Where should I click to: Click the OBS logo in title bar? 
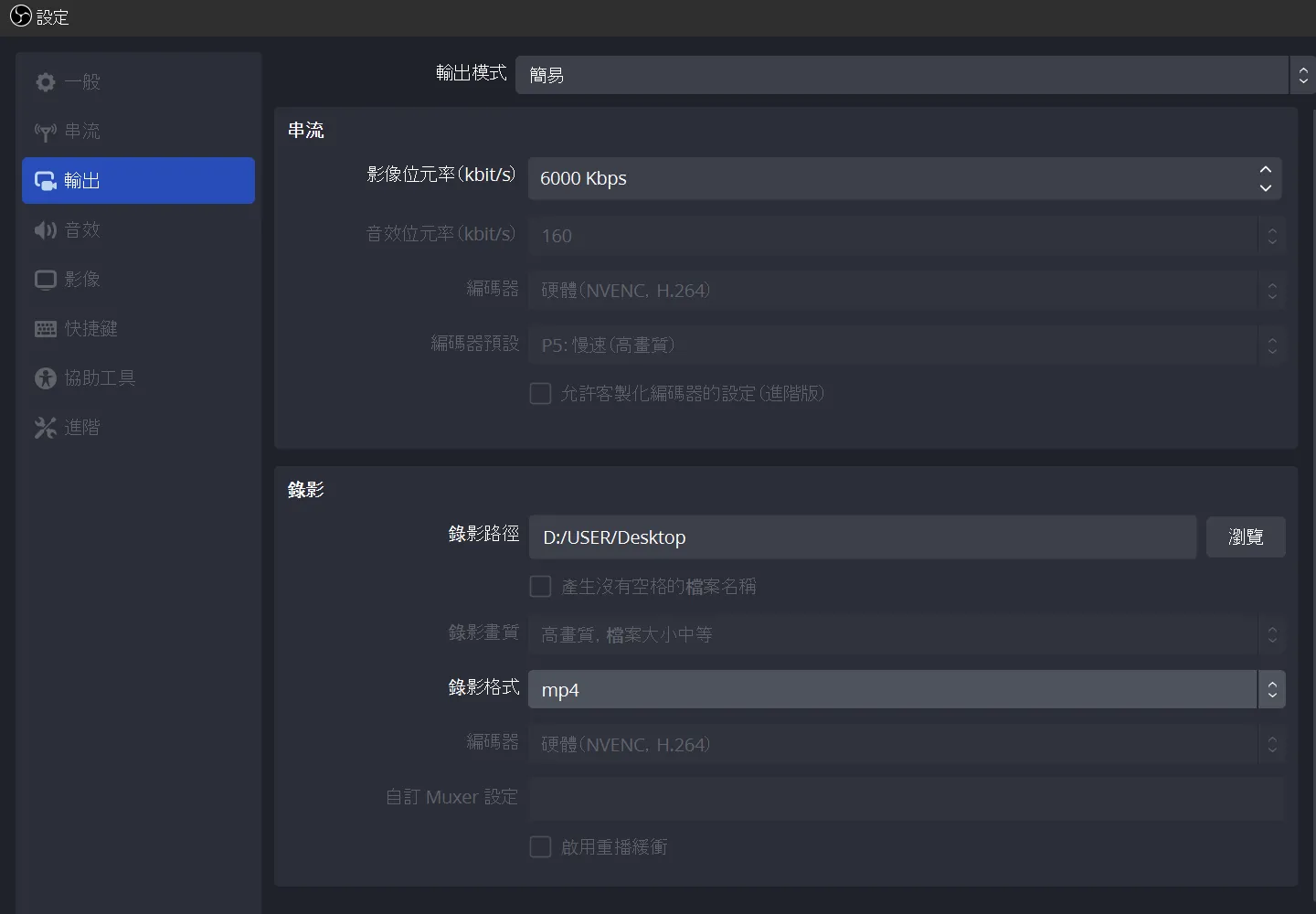click(x=20, y=16)
